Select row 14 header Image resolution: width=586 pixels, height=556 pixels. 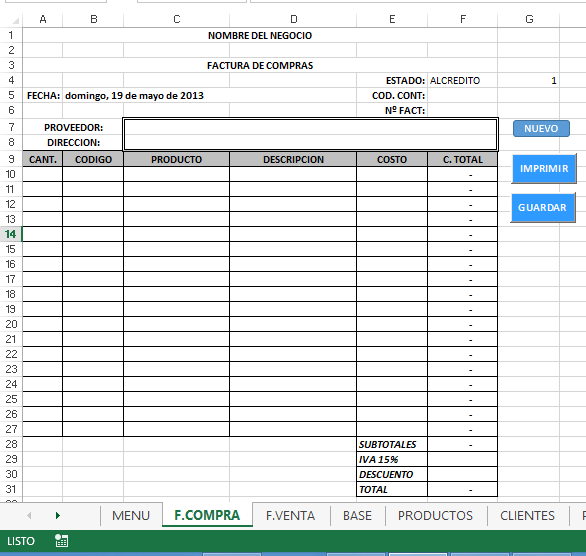coord(11,234)
